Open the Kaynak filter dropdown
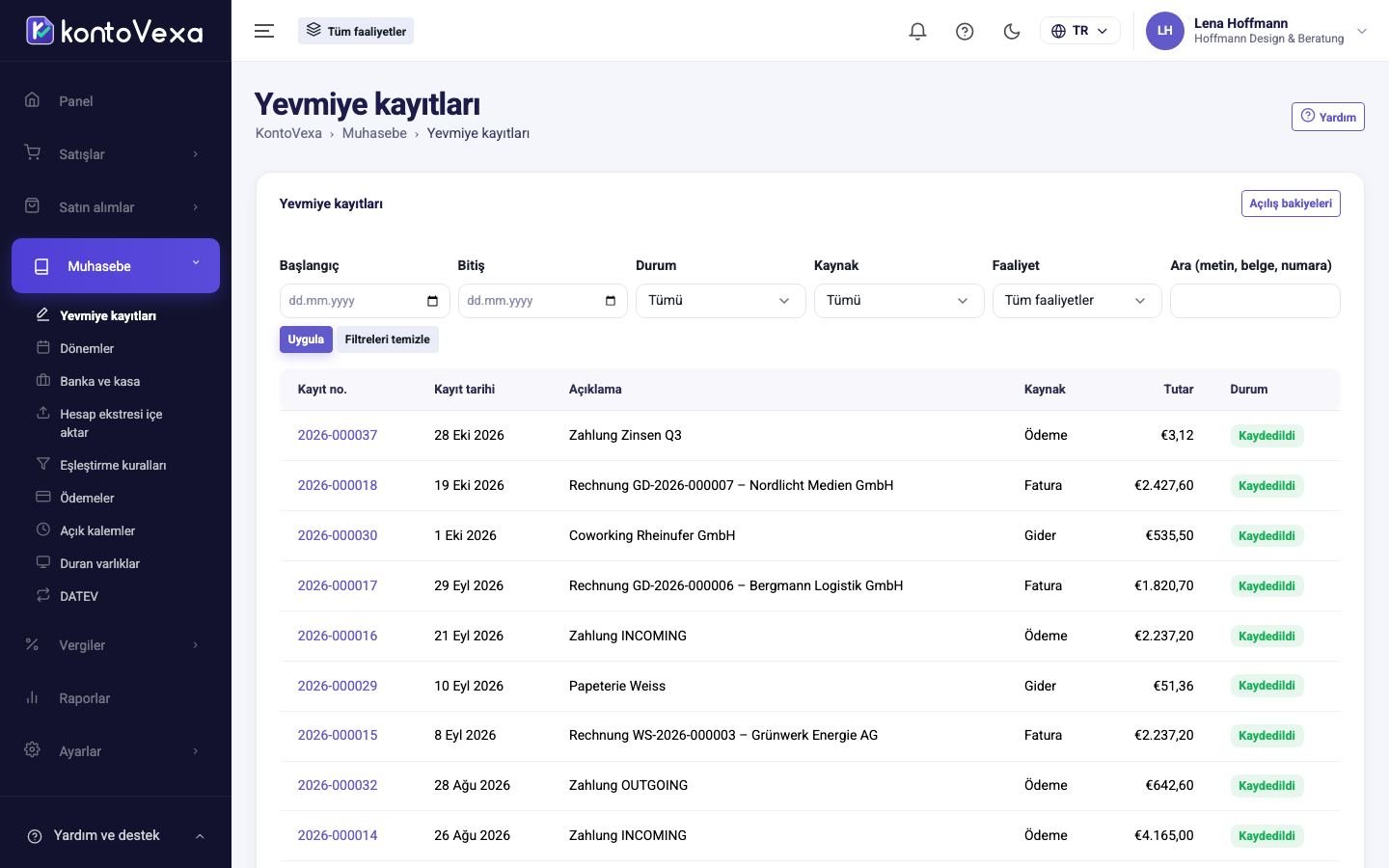This screenshot has width=1389, height=868. pos(899,301)
